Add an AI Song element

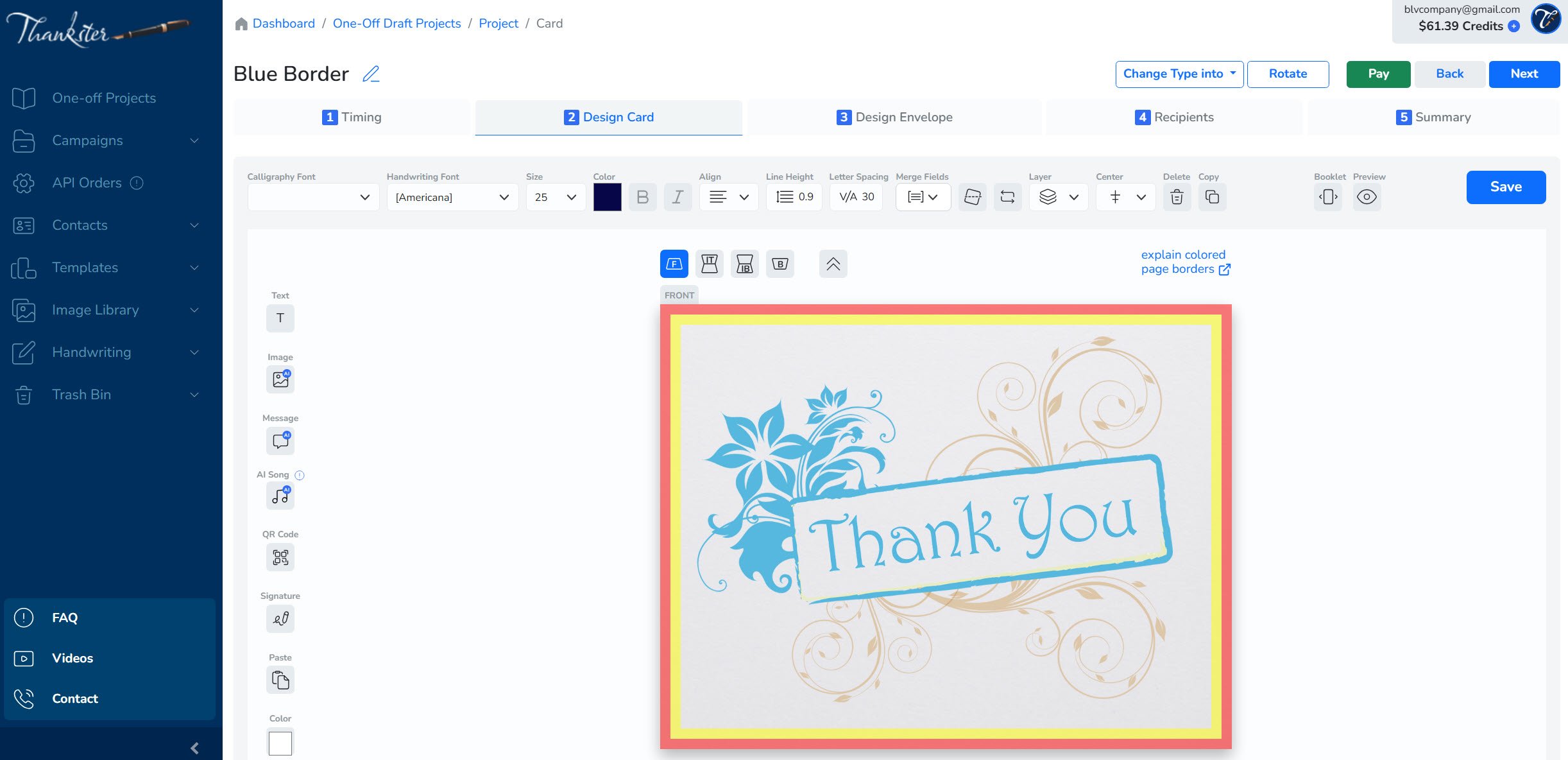[x=280, y=496]
